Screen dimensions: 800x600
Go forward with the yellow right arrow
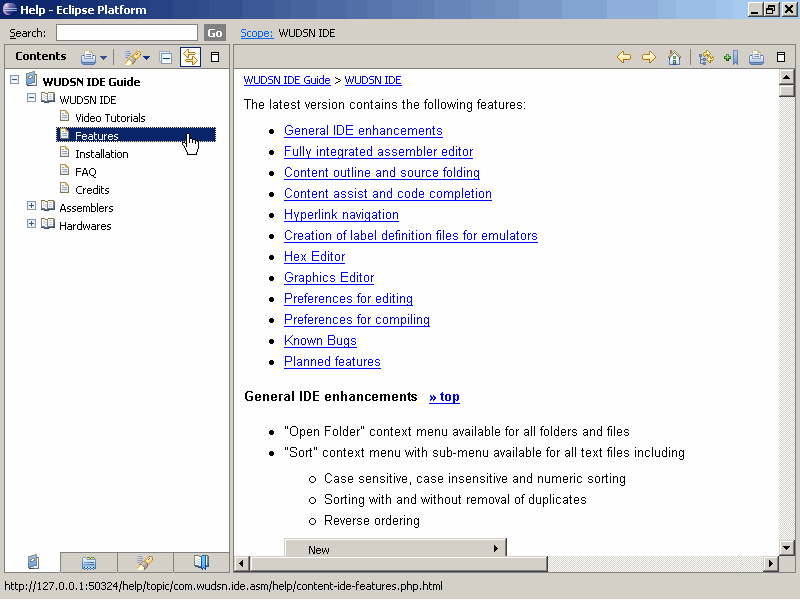point(648,57)
